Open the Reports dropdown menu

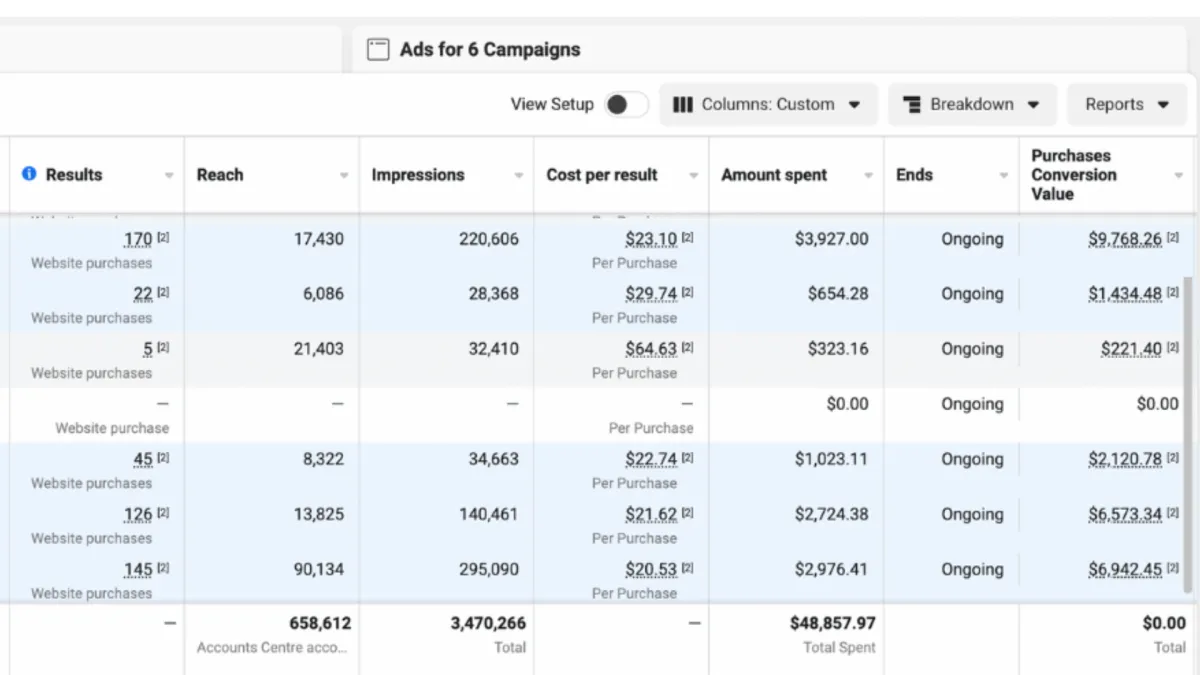coord(1128,104)
